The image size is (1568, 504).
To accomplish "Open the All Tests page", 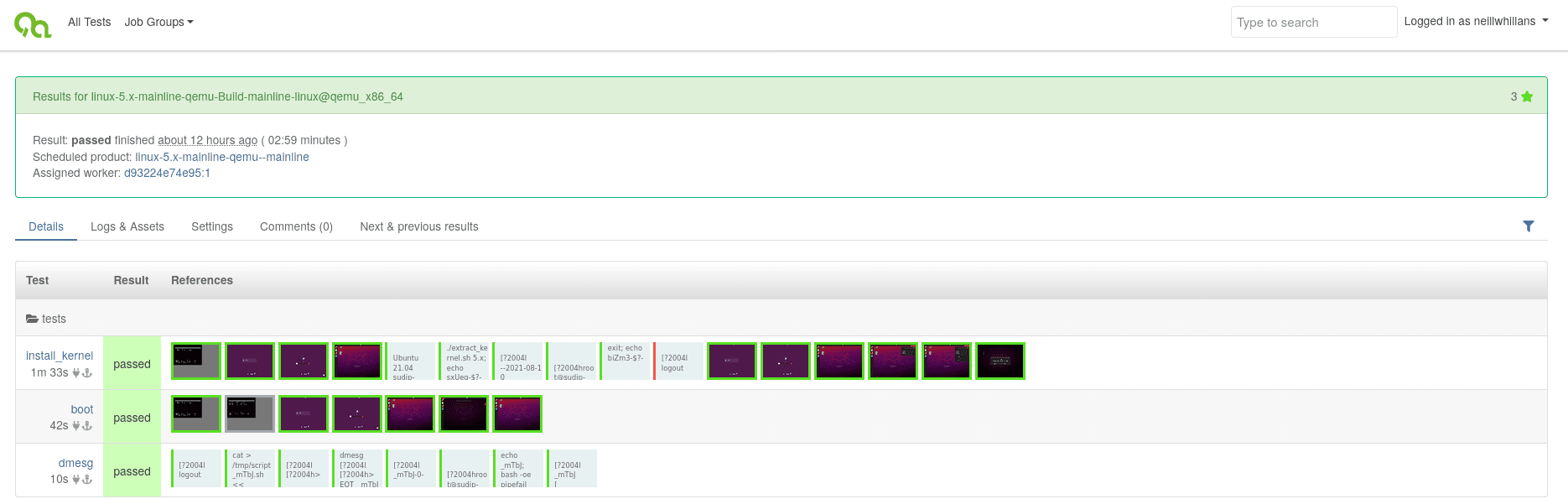I will click(x=89, y=22).
